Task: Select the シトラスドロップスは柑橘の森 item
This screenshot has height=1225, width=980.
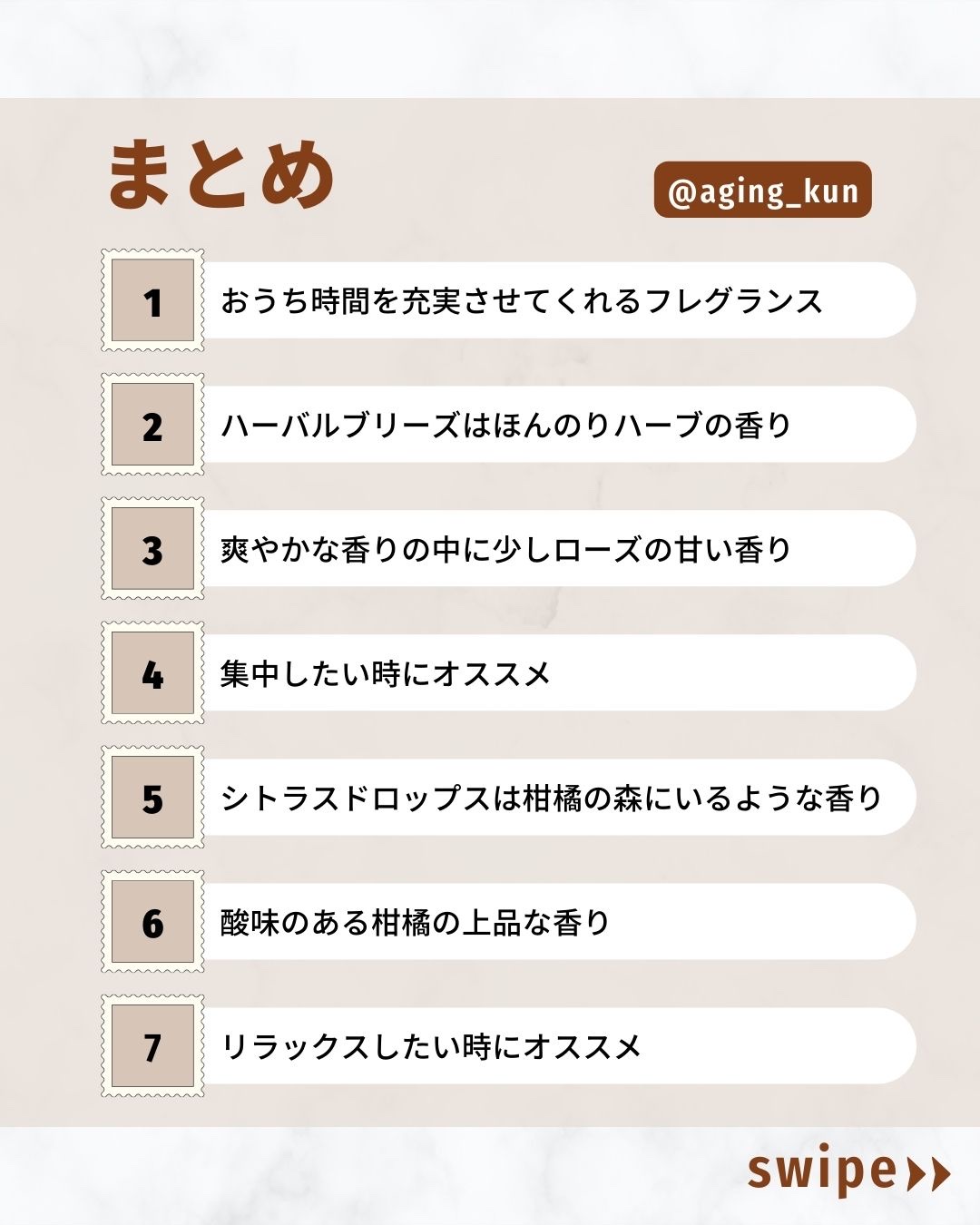Action: coord(552,799)
